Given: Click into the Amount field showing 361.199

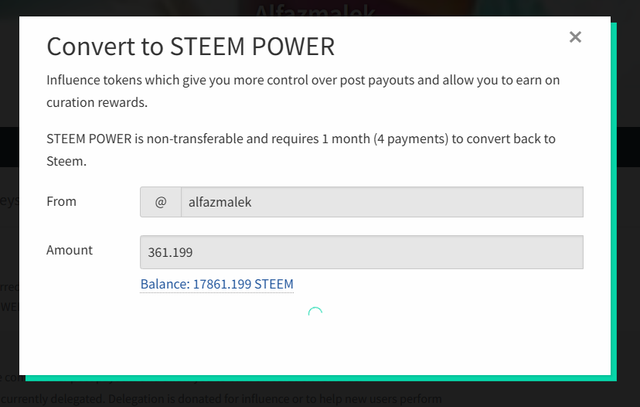Looking at the screenshot, I should coord(361,251).
